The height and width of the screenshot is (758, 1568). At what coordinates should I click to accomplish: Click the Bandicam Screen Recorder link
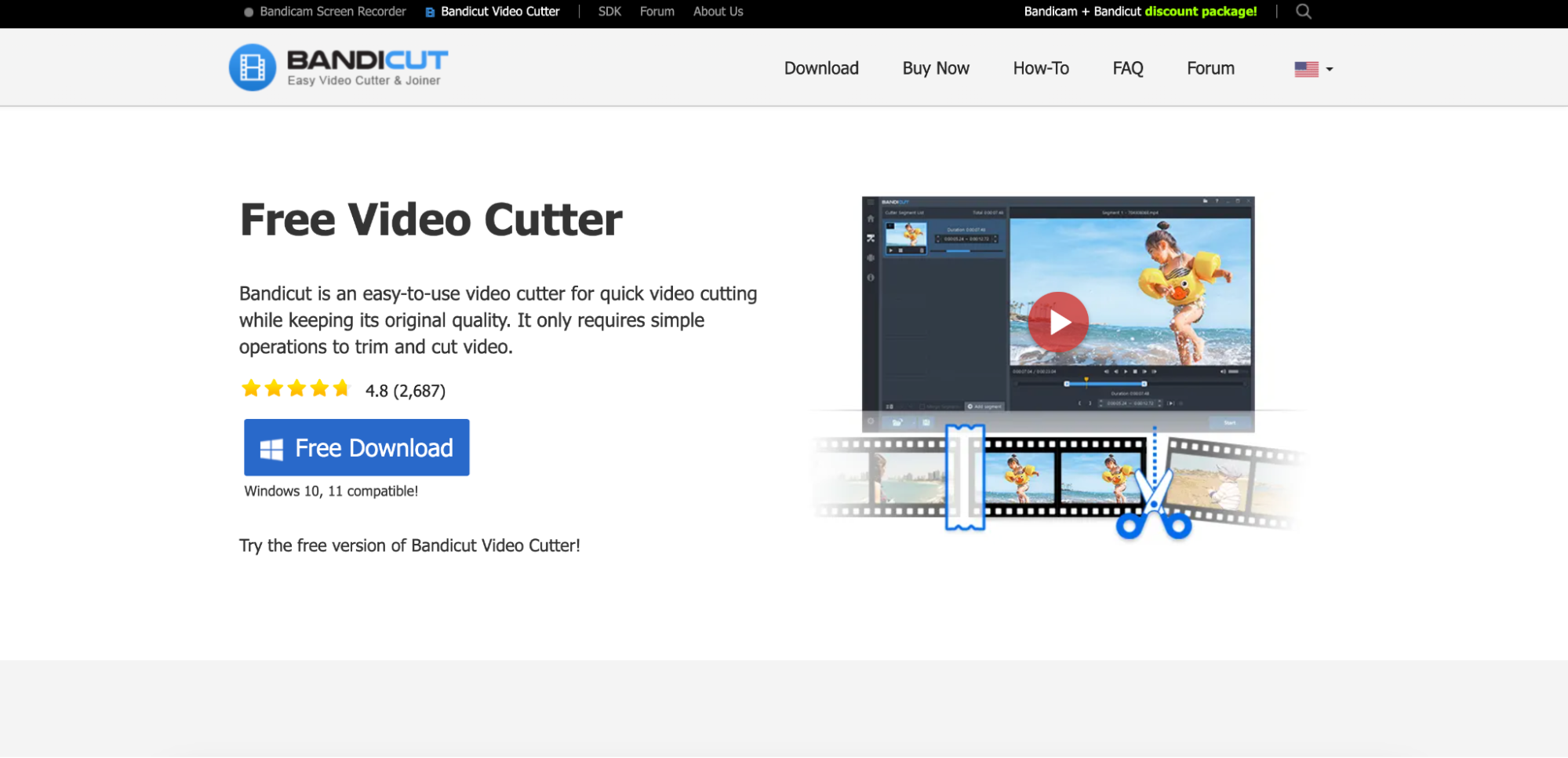point(333,12)
